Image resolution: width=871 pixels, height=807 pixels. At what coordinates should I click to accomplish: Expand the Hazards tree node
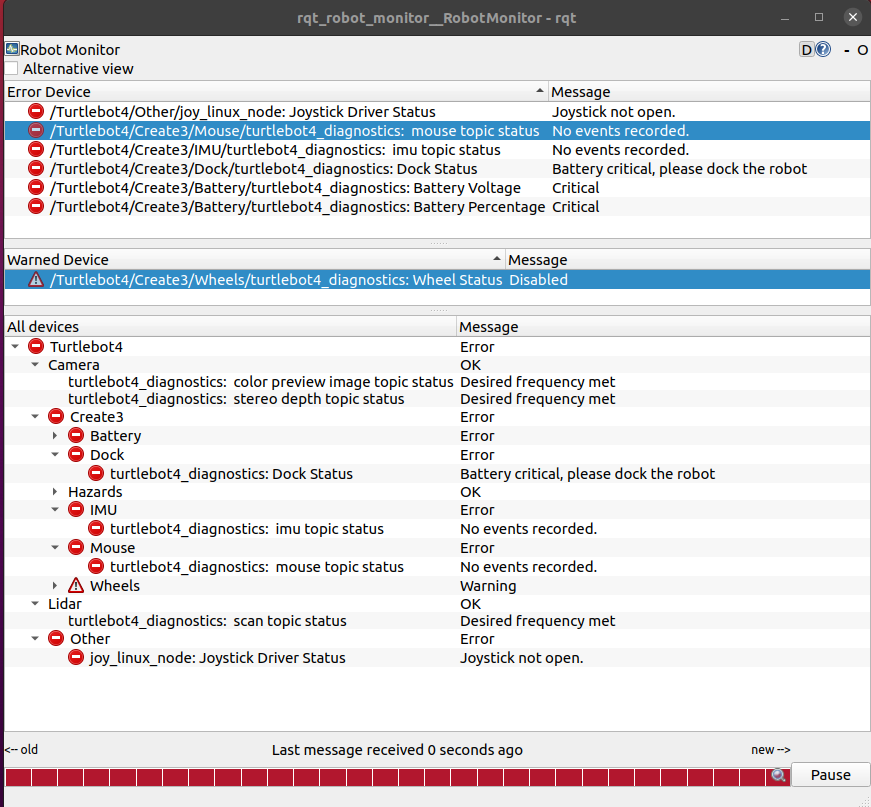coord(54,492)
